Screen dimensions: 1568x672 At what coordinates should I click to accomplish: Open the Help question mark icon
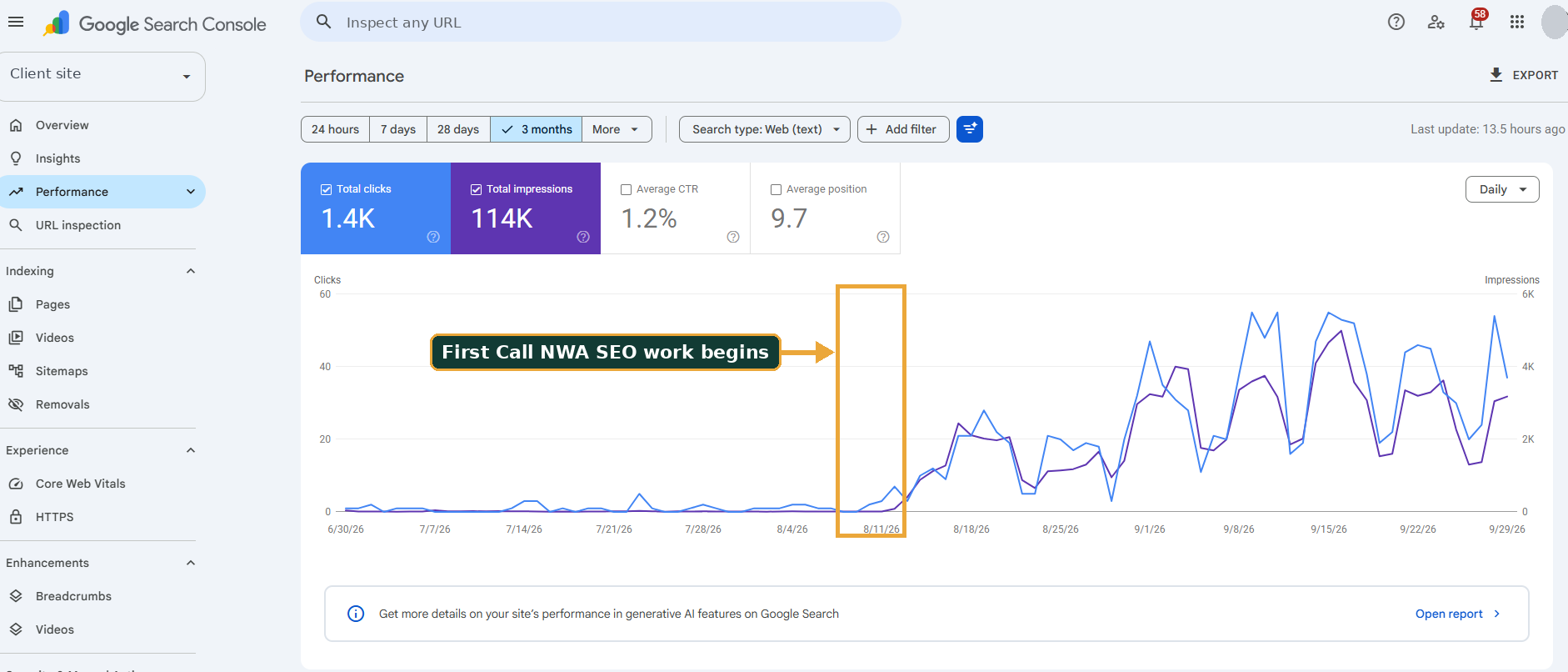pos(1396,23)
